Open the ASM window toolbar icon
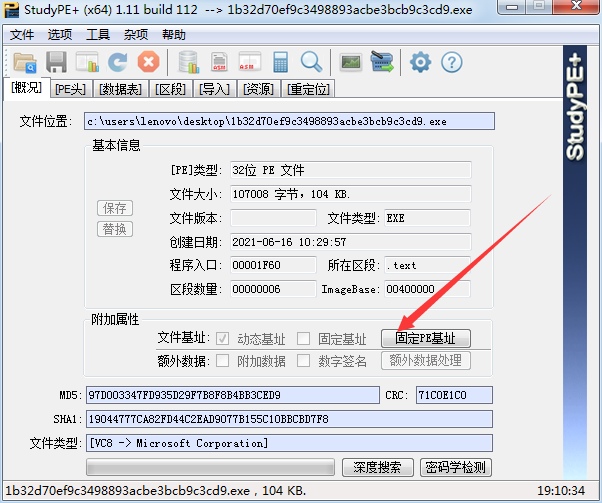 point(250,62)
